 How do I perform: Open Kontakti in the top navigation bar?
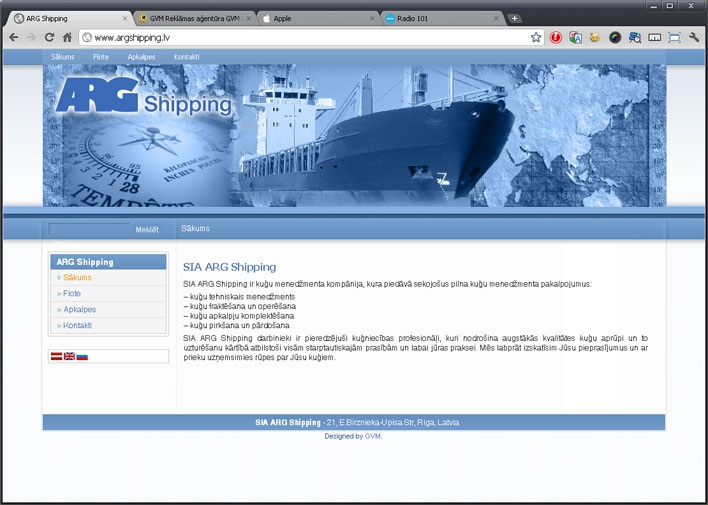click(x=186, y=57)
